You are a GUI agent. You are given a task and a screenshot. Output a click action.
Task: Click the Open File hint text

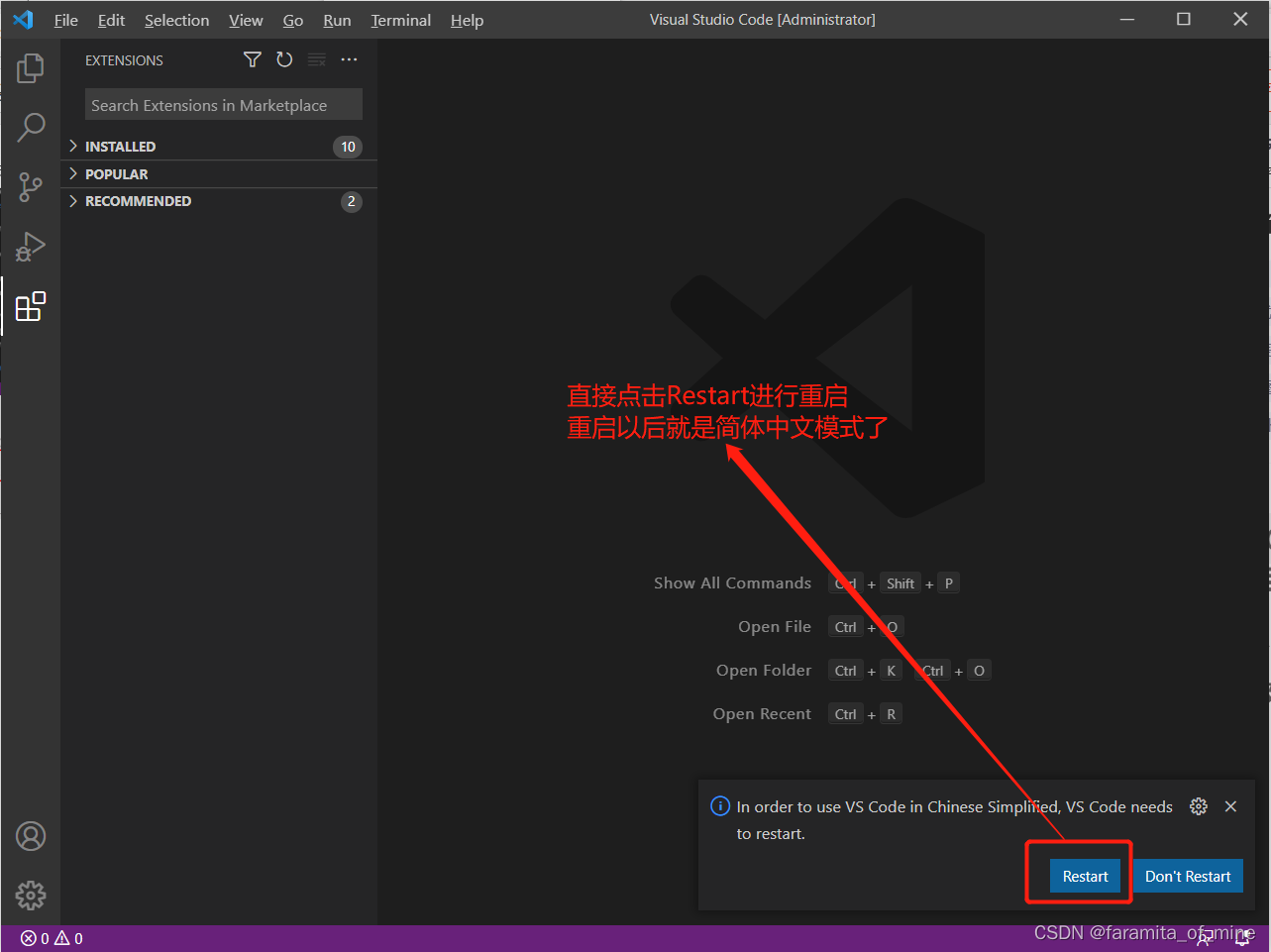click(x=775, y=627)
